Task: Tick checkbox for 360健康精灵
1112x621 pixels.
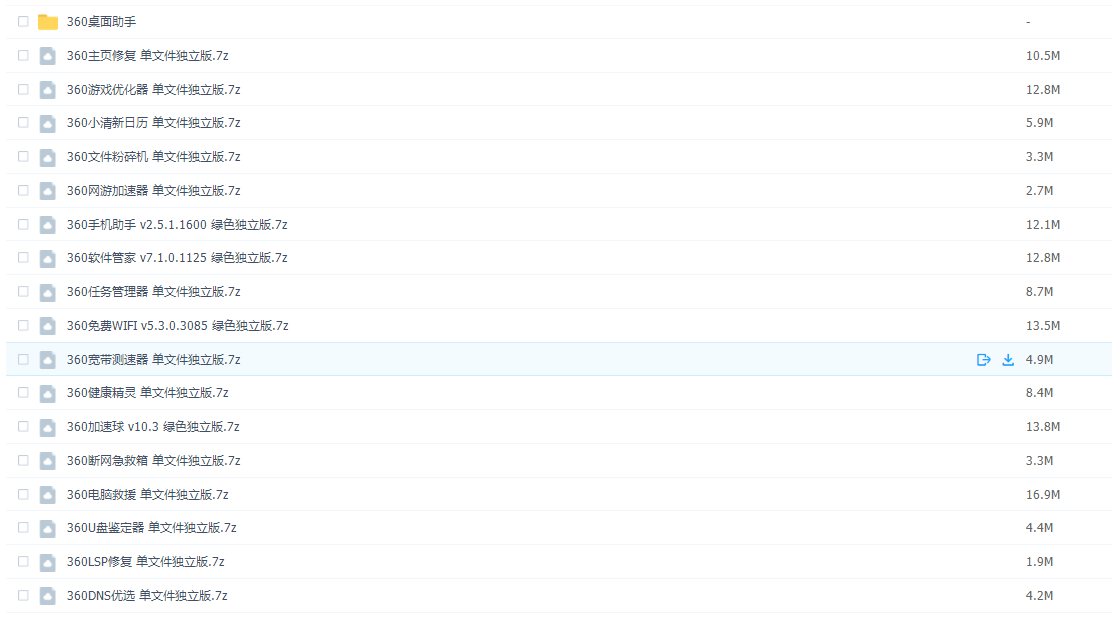Action: pos(23,393)
